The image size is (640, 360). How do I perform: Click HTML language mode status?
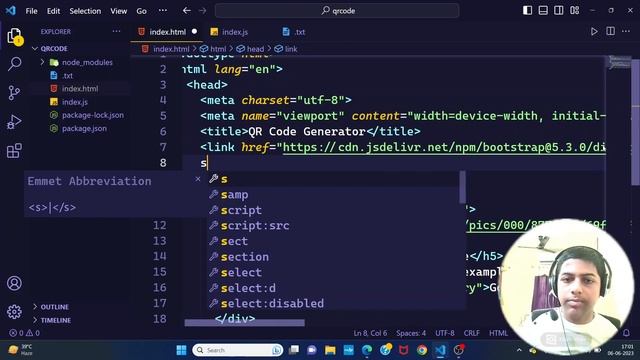click(498, 333)
